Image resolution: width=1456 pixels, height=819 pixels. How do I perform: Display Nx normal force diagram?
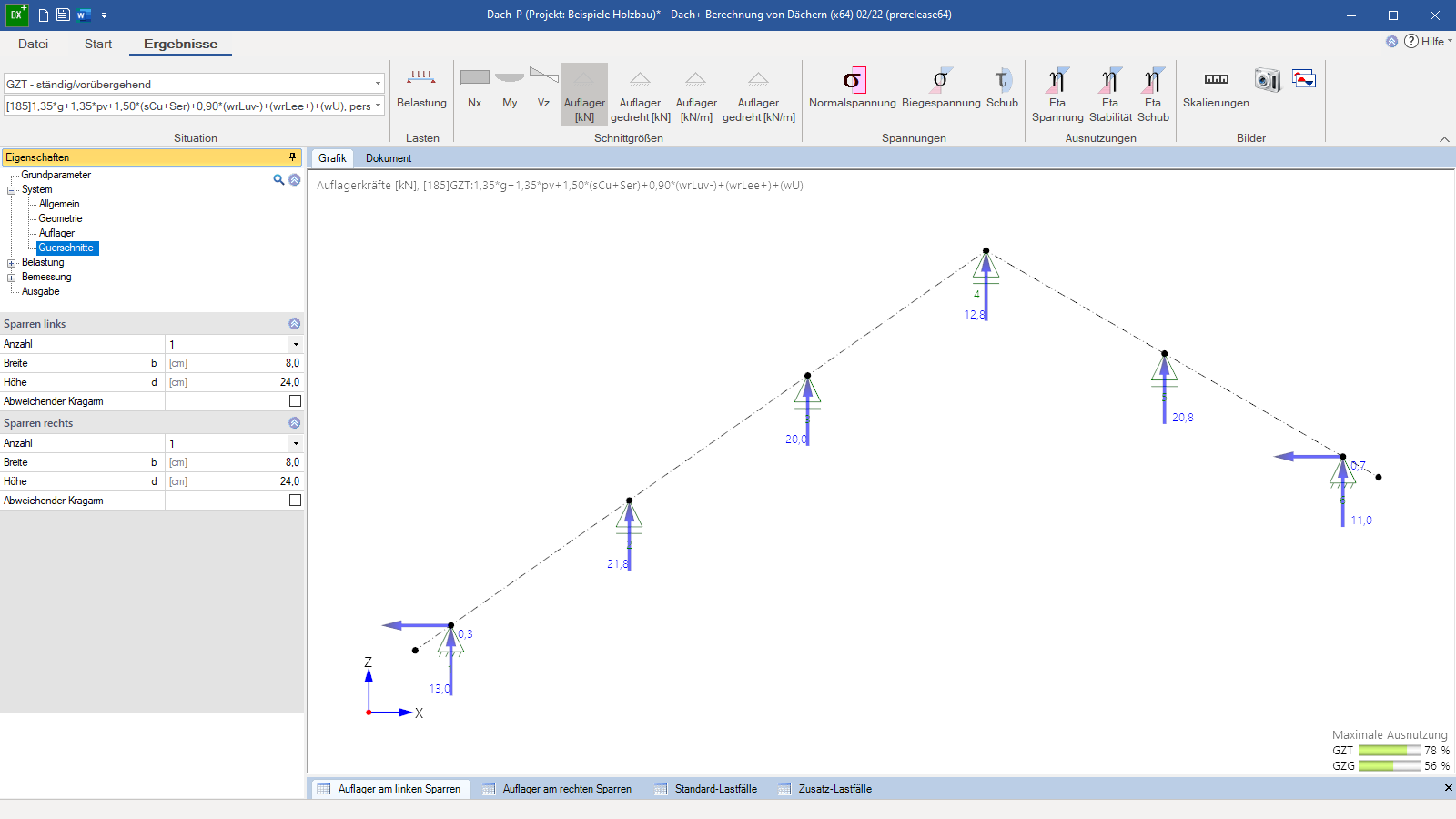[x=474, y=90]
